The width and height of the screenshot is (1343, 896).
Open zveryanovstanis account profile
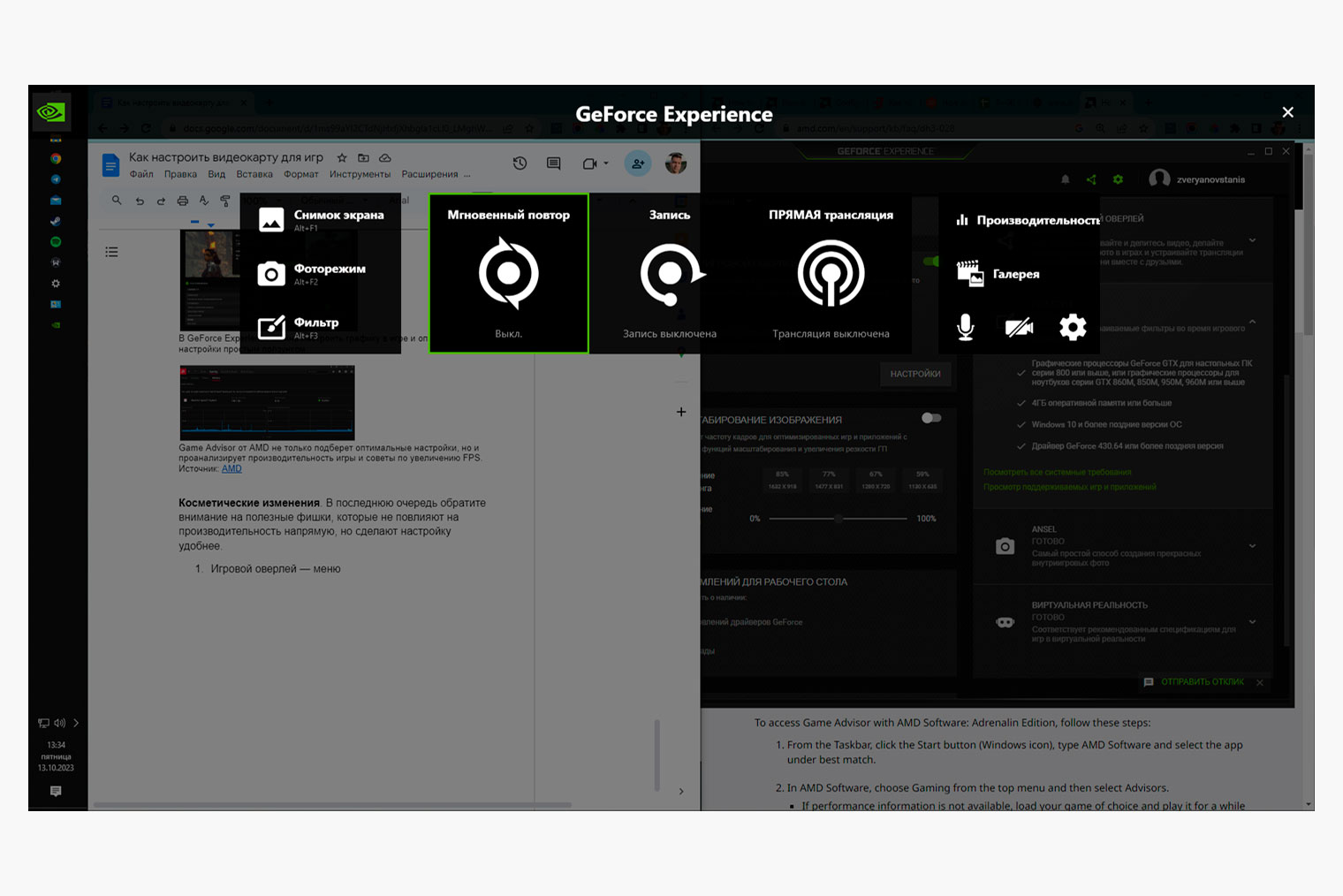pyautogui.click(x=1197, y=179)
